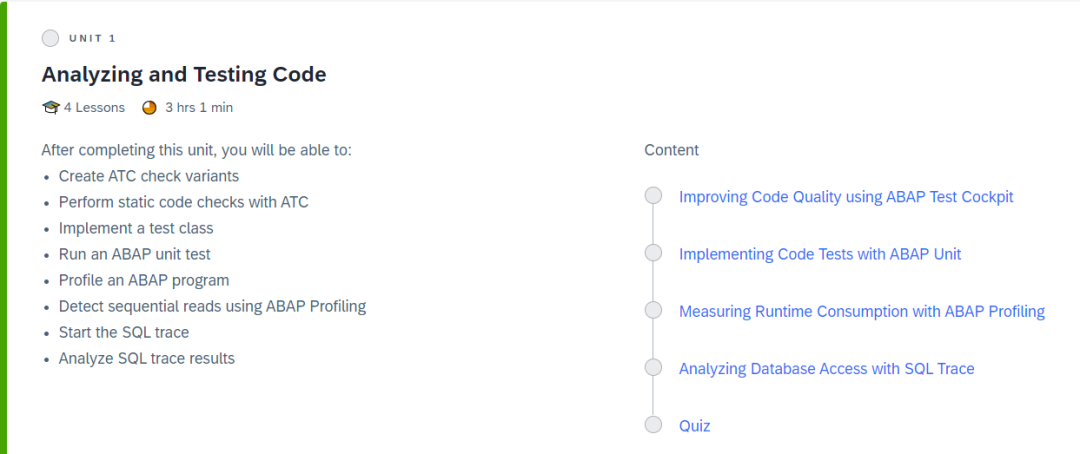
Task: Open Implementing Code Tests with ABAP Unit
Action: point(819,254)
